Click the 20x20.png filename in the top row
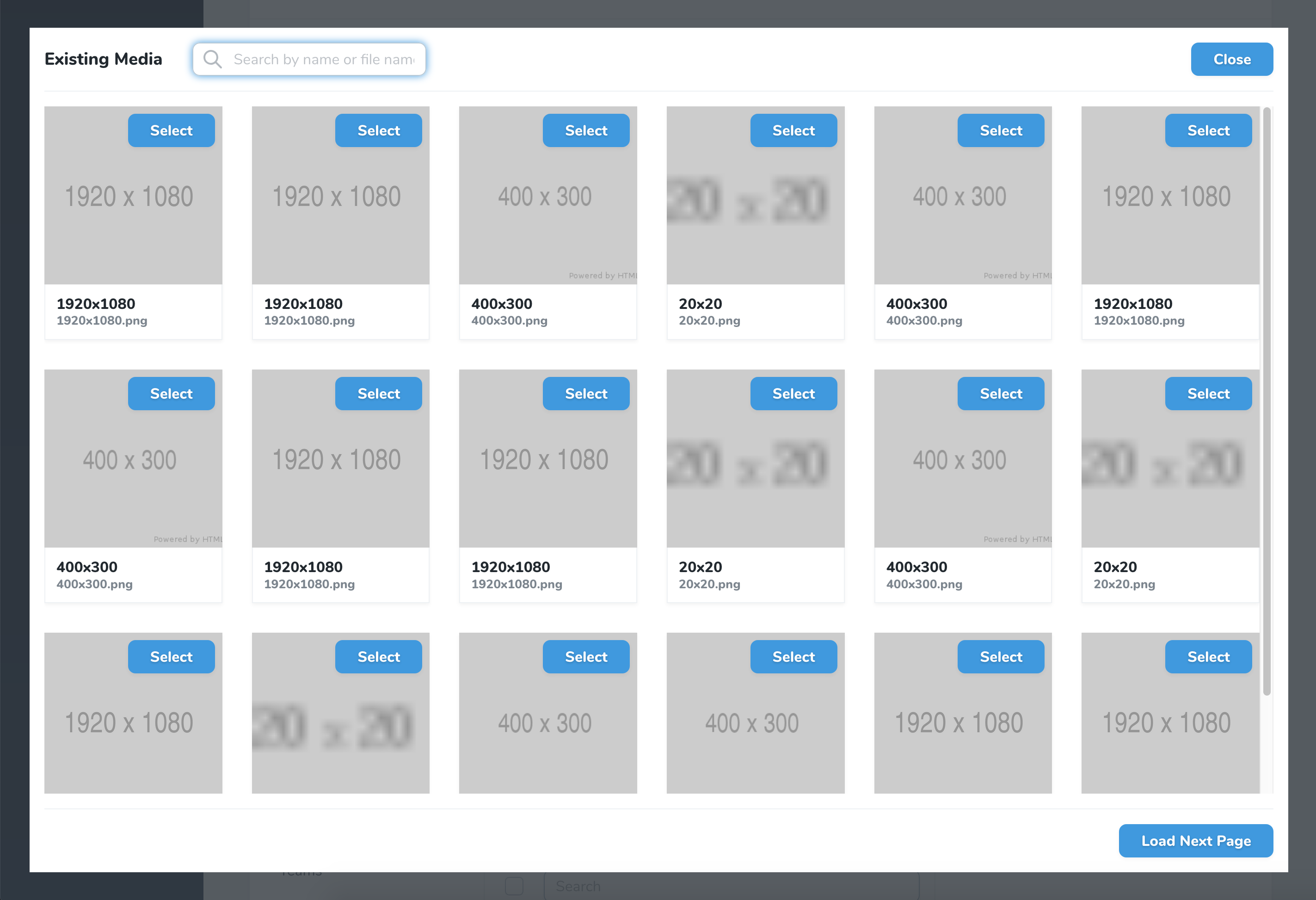Screen dimensions: 1316x900 [x=709, y=321]
